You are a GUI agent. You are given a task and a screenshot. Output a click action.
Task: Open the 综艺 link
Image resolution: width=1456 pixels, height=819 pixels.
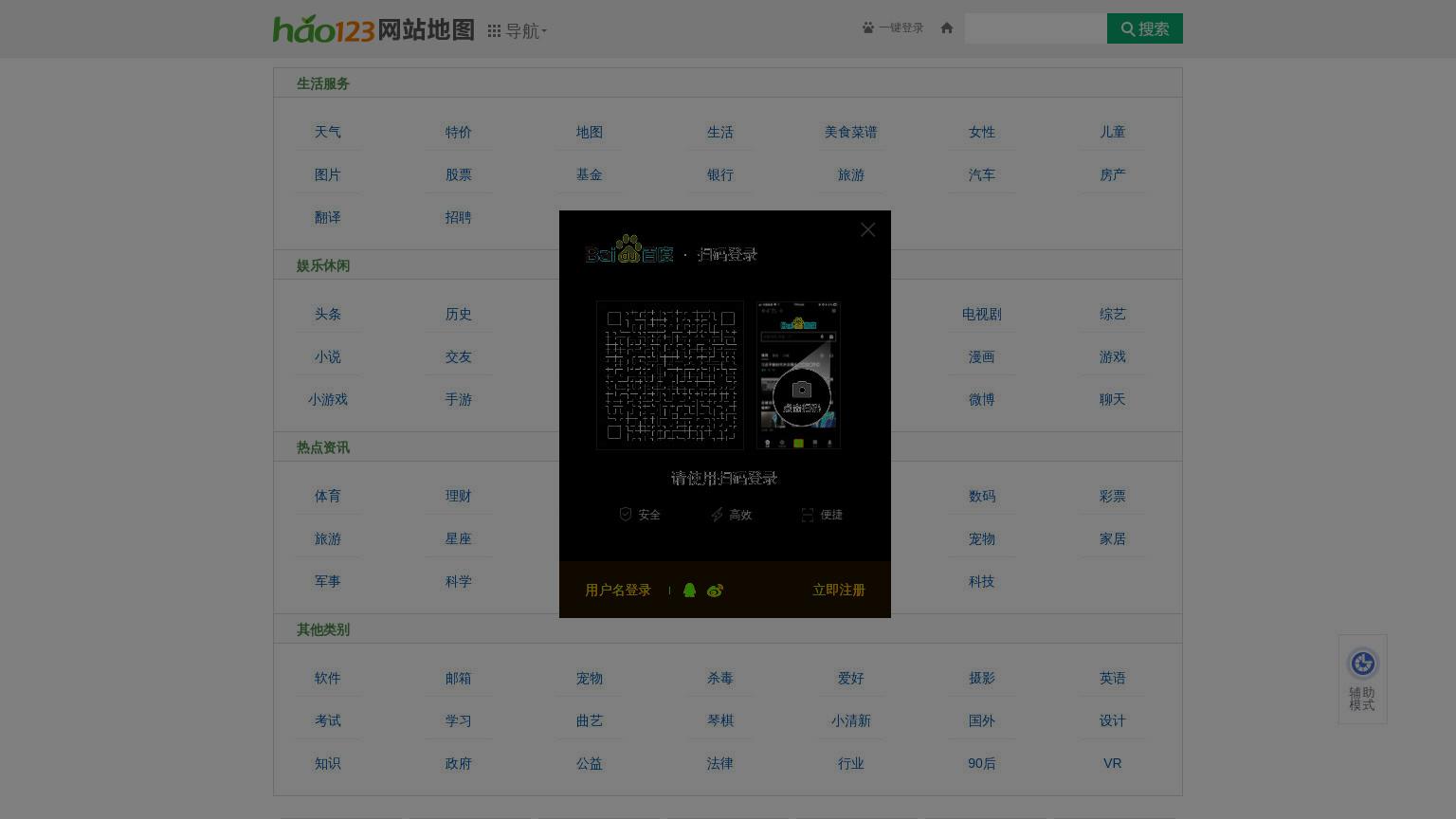click(1113, 314)
